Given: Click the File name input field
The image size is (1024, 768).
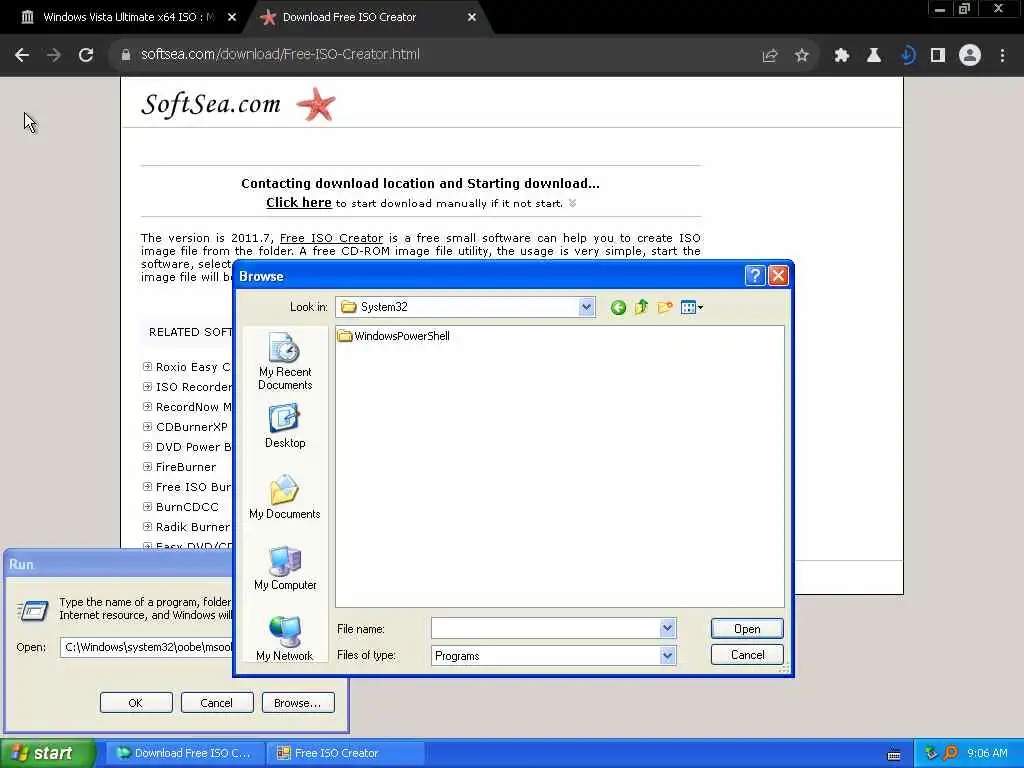Looking at the screenshot, I should (546, 628).
